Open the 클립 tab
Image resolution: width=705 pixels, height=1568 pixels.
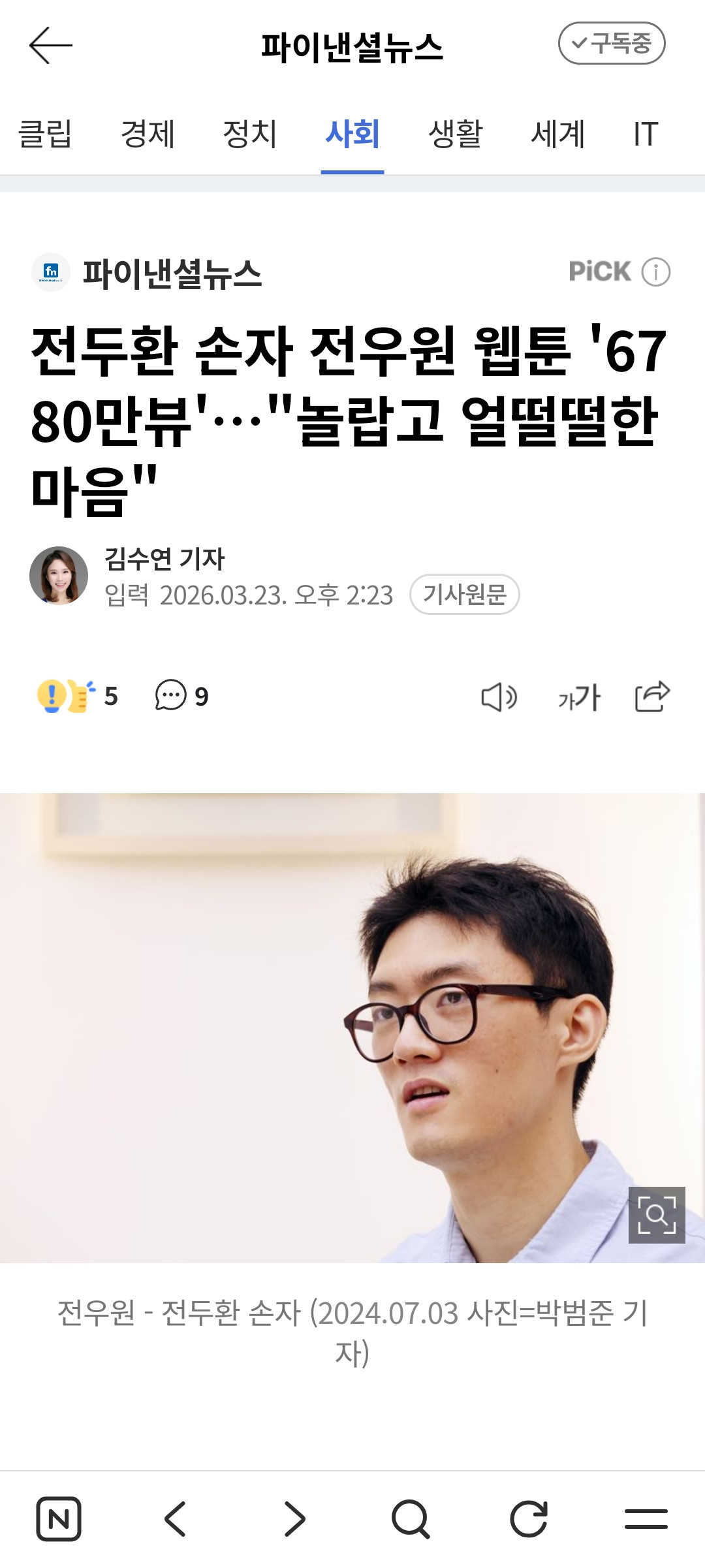click(45, 134)
